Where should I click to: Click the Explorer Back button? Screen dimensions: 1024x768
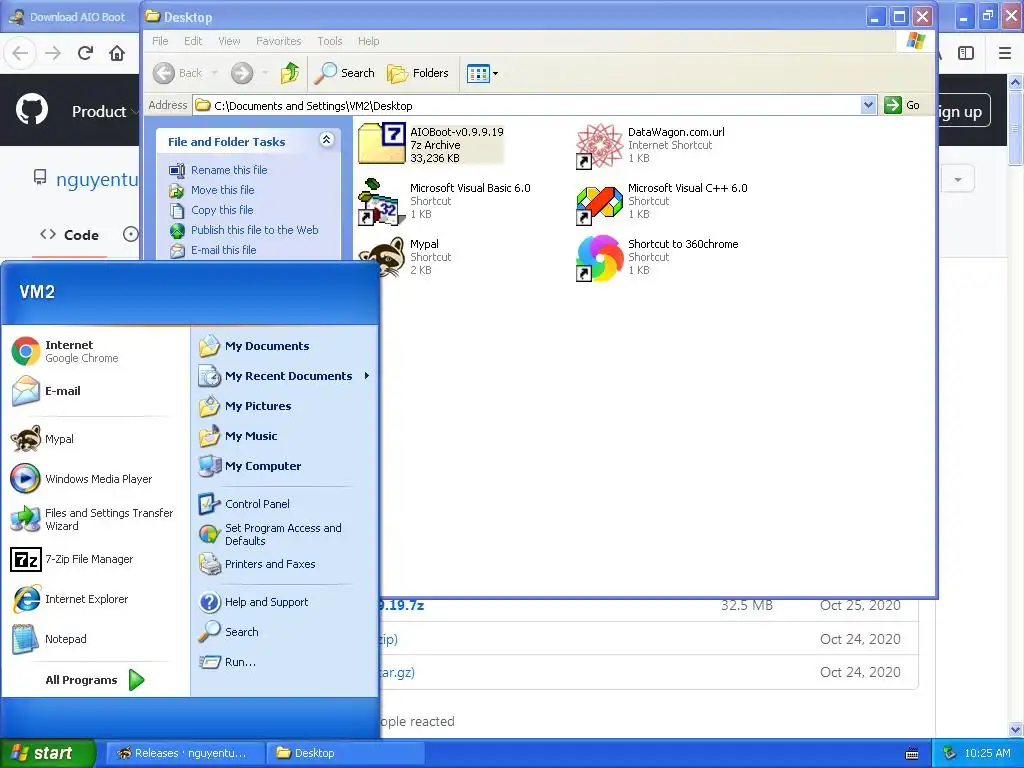coord(178,73)
